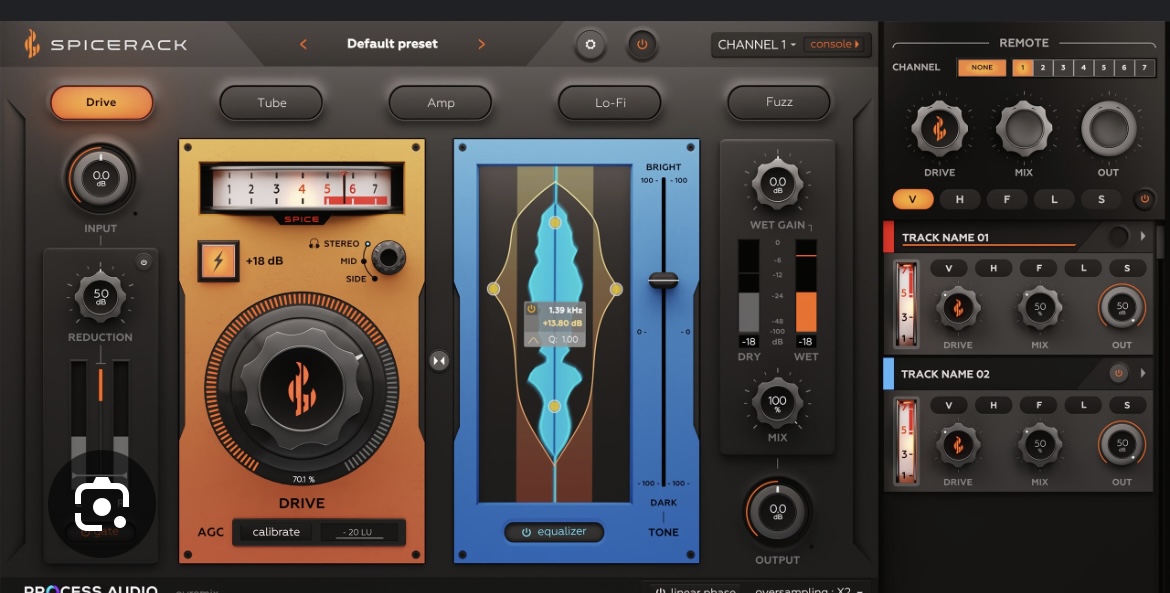
Task: Click Track Name 02 DRIVE flame knob
Action: 958,445
